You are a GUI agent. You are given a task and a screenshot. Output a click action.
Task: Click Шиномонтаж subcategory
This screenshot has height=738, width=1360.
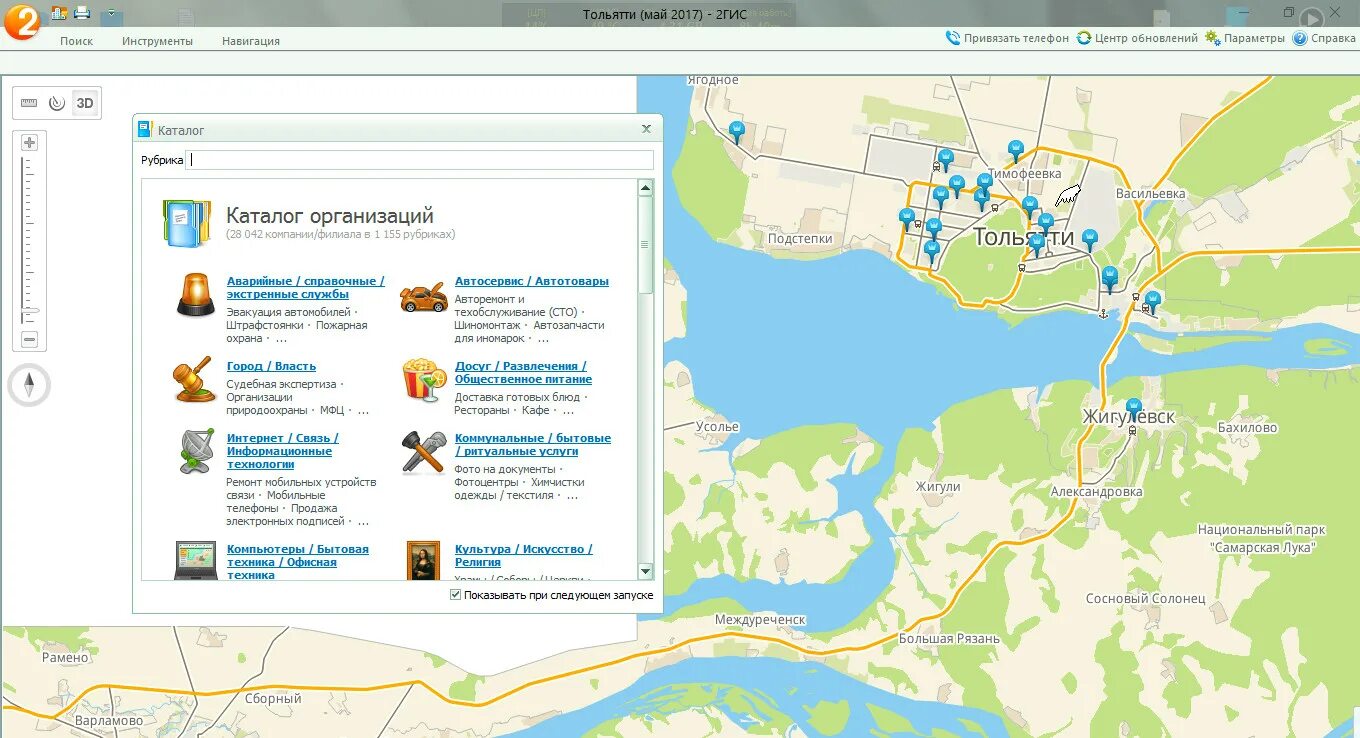coord(488,325)
